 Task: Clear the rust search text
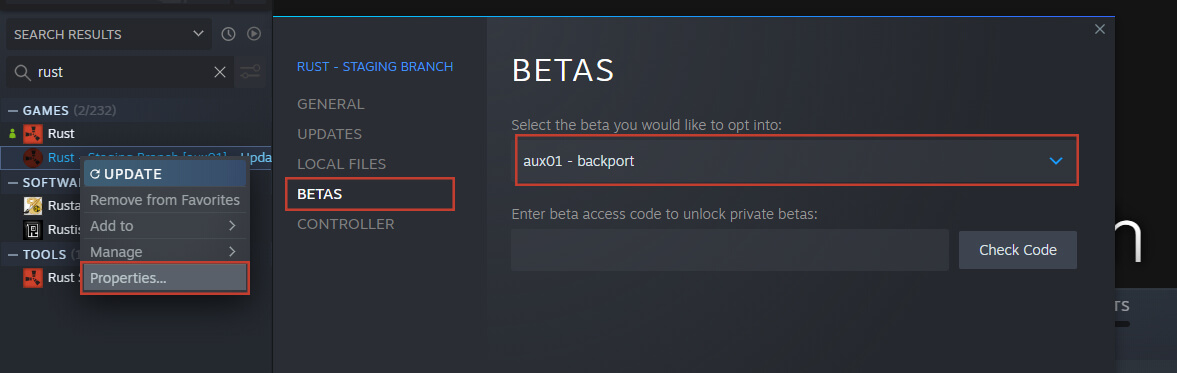point(220,72)
